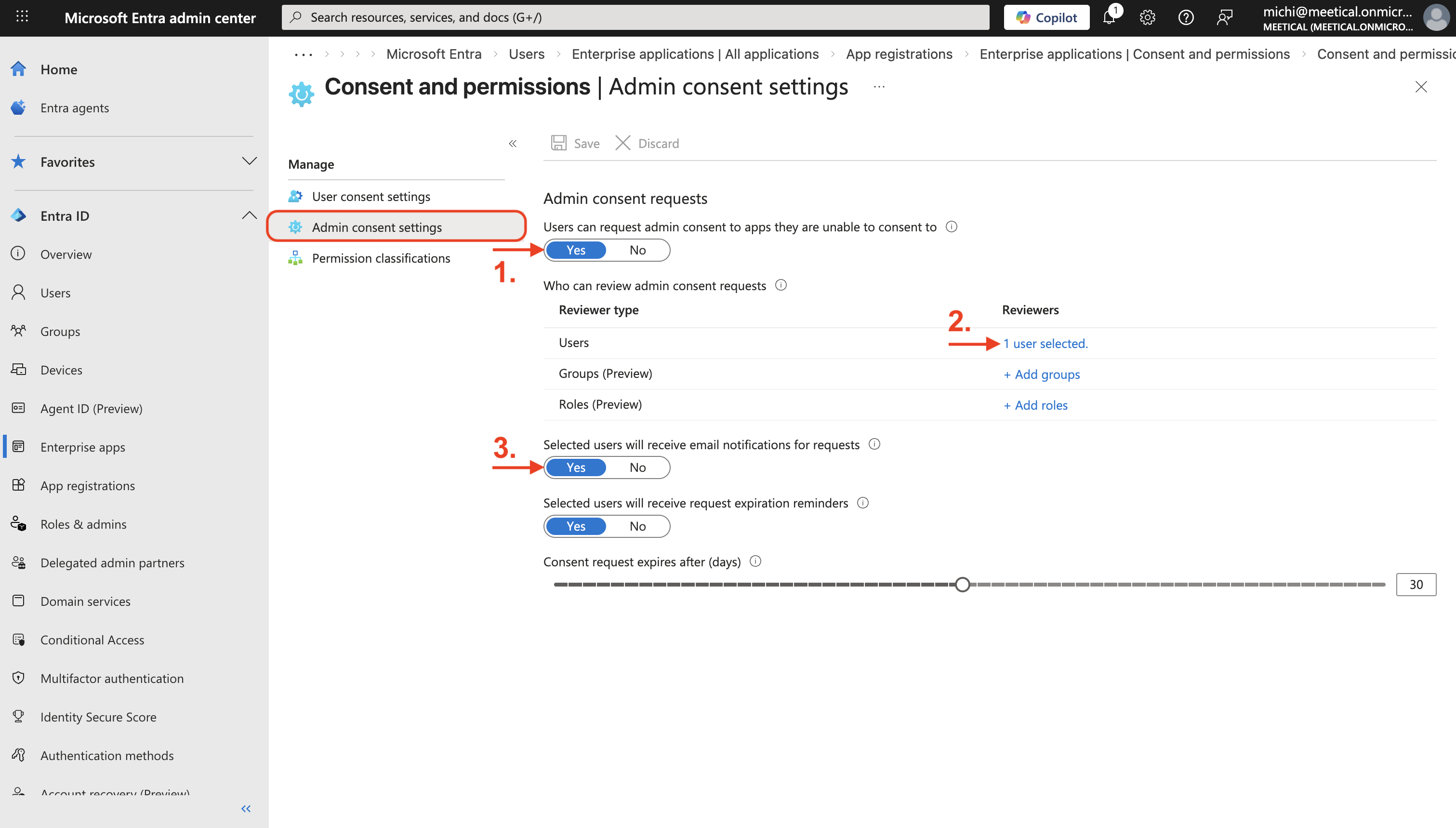Open the portal settings gear icon

click(x=1148, y=18)
